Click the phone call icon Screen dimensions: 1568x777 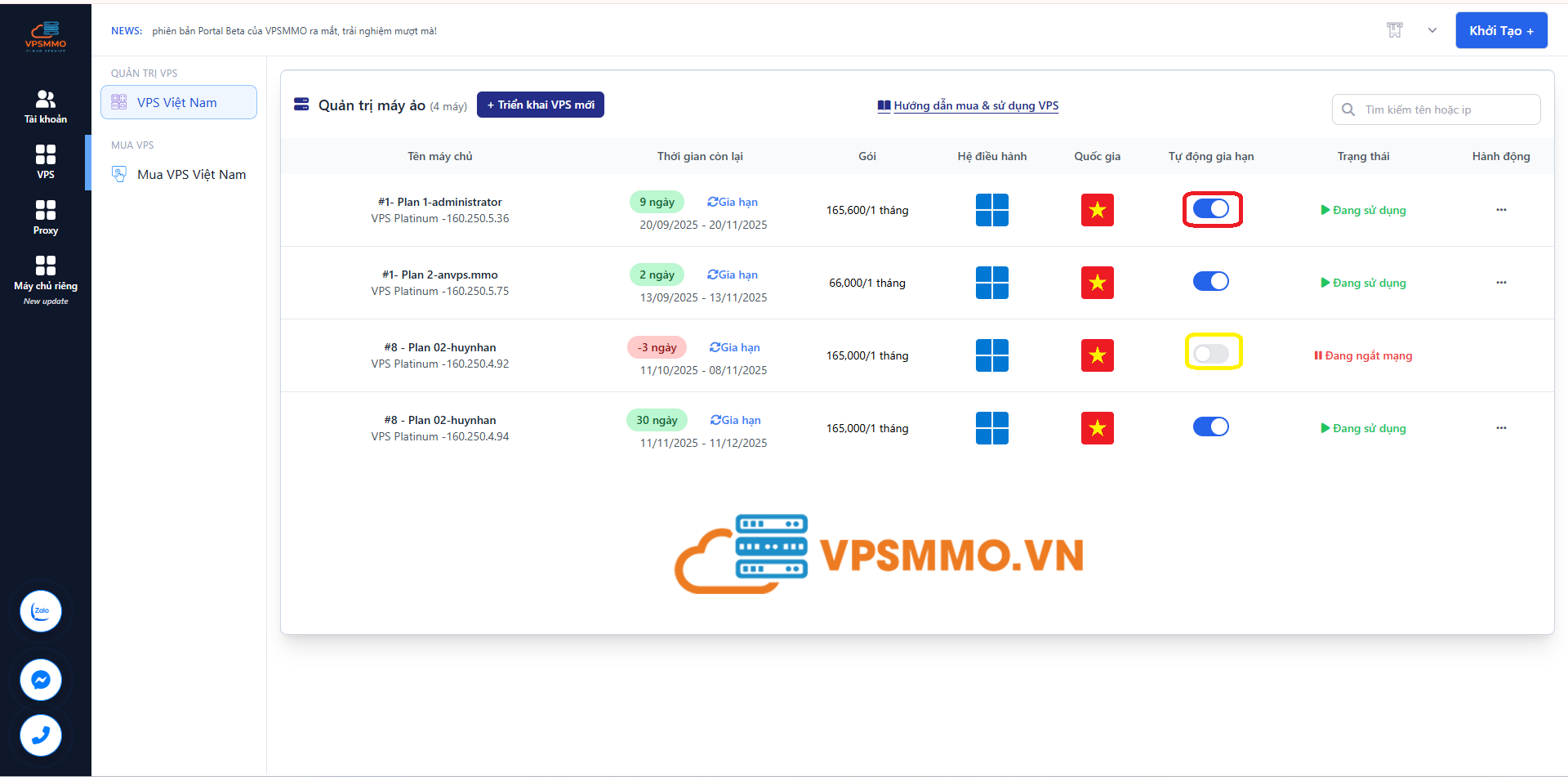(41, 735)
